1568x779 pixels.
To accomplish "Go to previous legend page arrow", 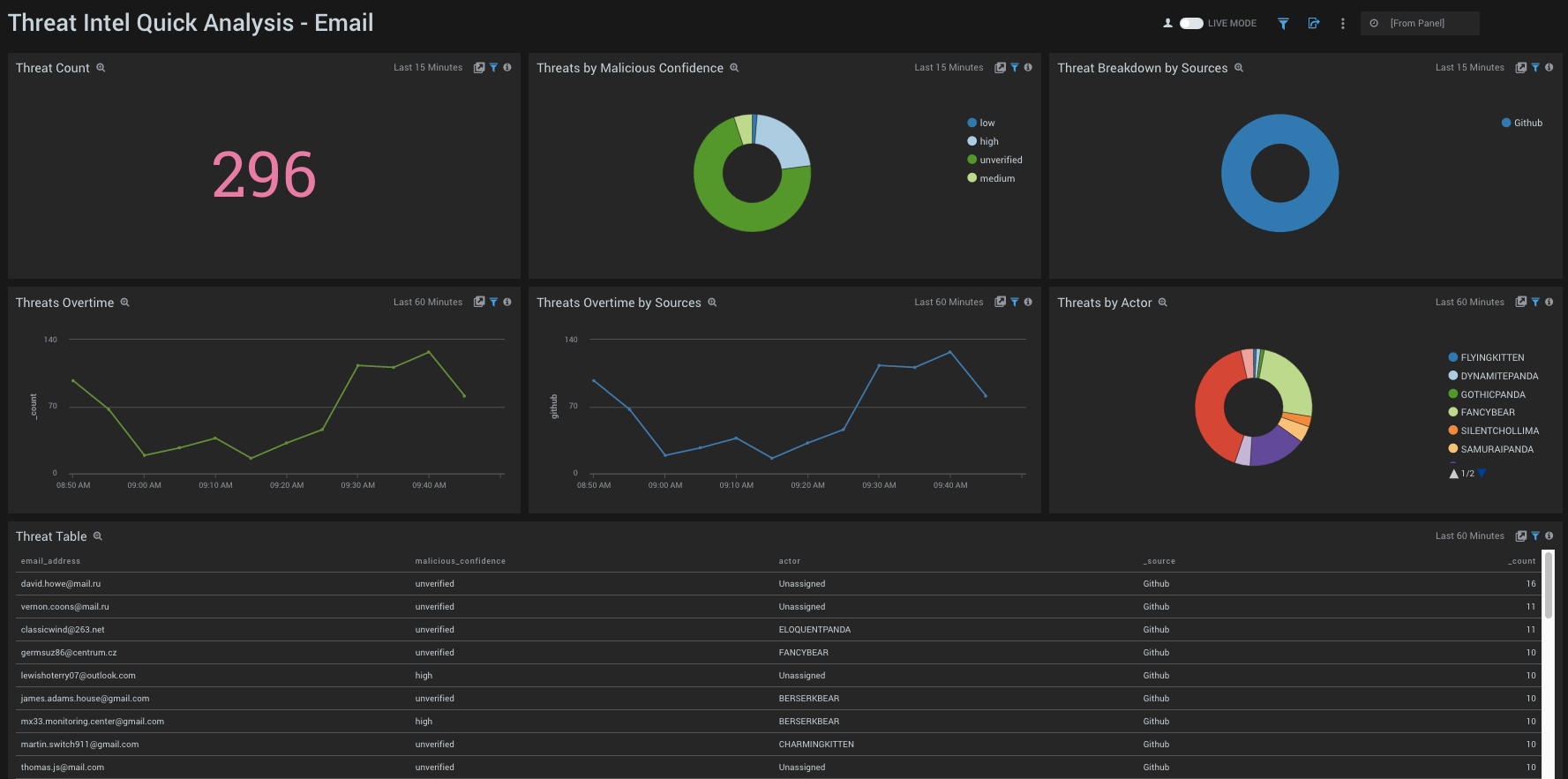I will coord(1453,474).
